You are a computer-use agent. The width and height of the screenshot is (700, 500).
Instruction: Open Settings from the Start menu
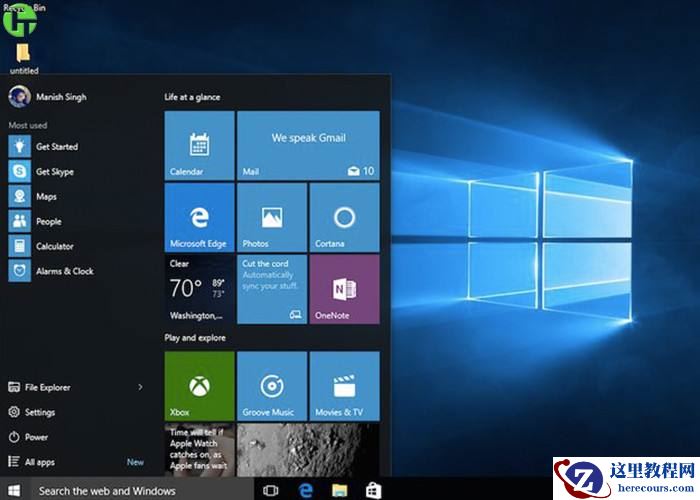tap(32, 412)
